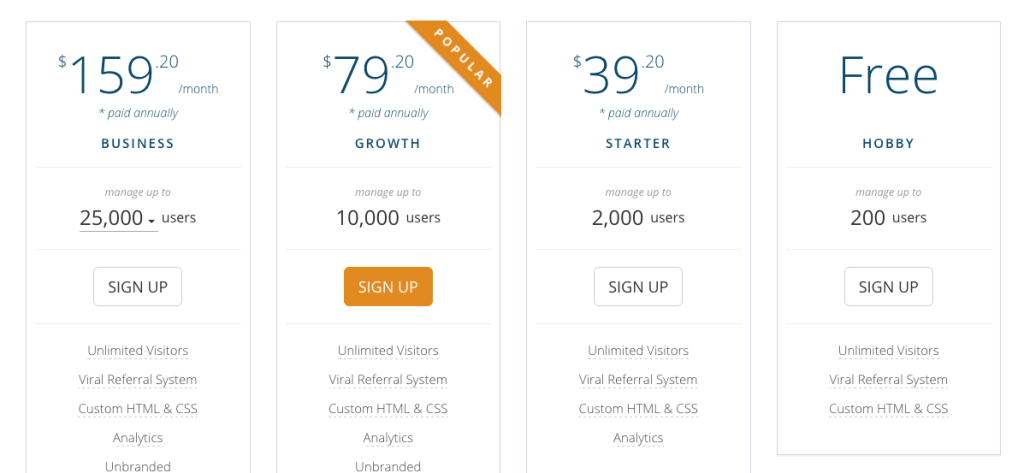Click Unlimited Visitors in Hobby plan

coord(888,351)
